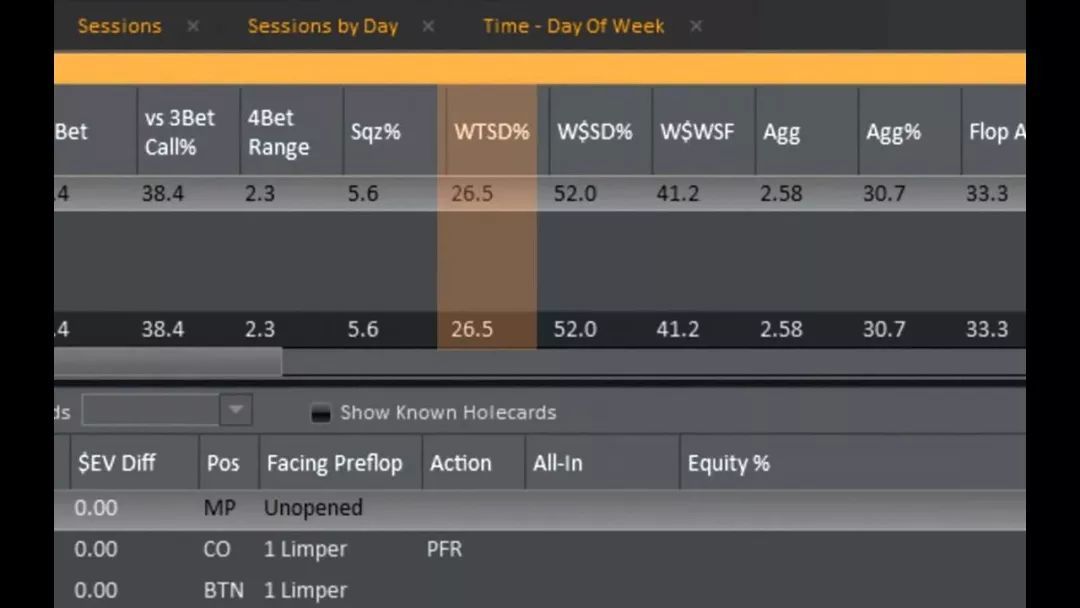Sort by 4Bet Range column
The image size is (1080, 608).
coord(278,132)
